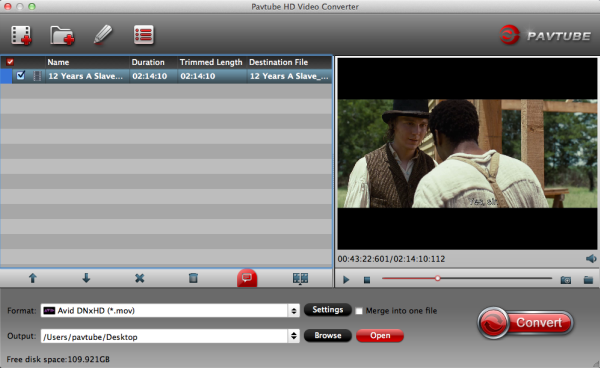Image resolution: width=600 pixels, height=368 pixels.
Task: Sort by Duration column header
Action: pyautogui.click(x=148, y=62)
